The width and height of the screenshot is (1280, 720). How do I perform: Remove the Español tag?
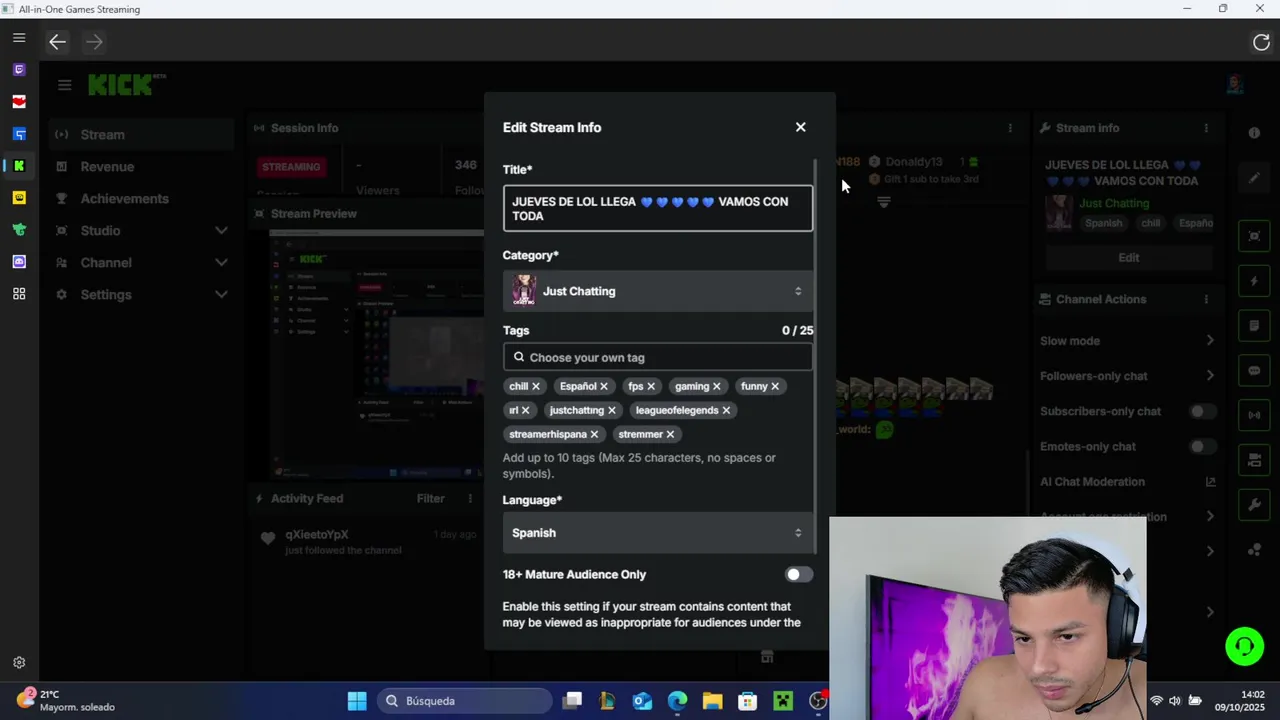click(604, 386)
